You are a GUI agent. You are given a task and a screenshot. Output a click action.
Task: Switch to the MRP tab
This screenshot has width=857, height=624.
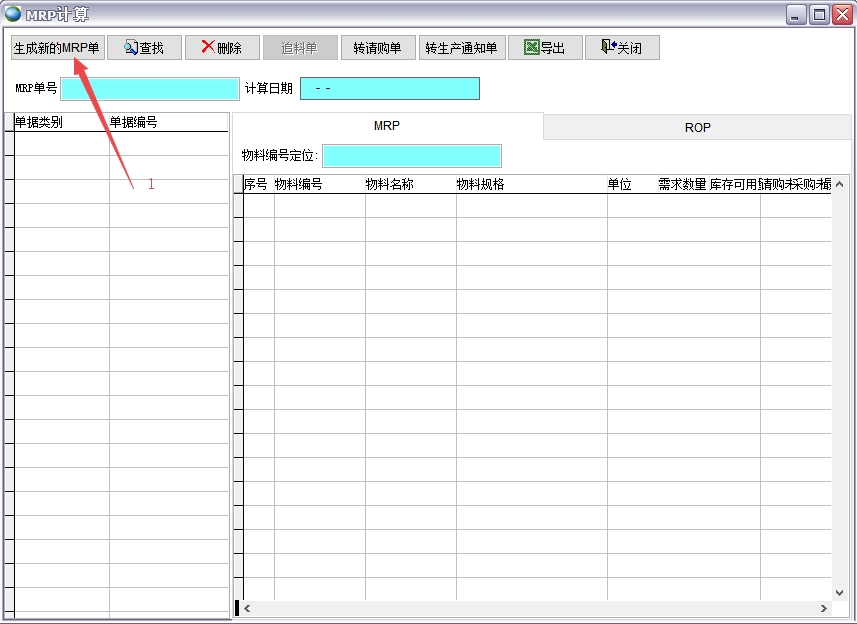click(388, 126)
